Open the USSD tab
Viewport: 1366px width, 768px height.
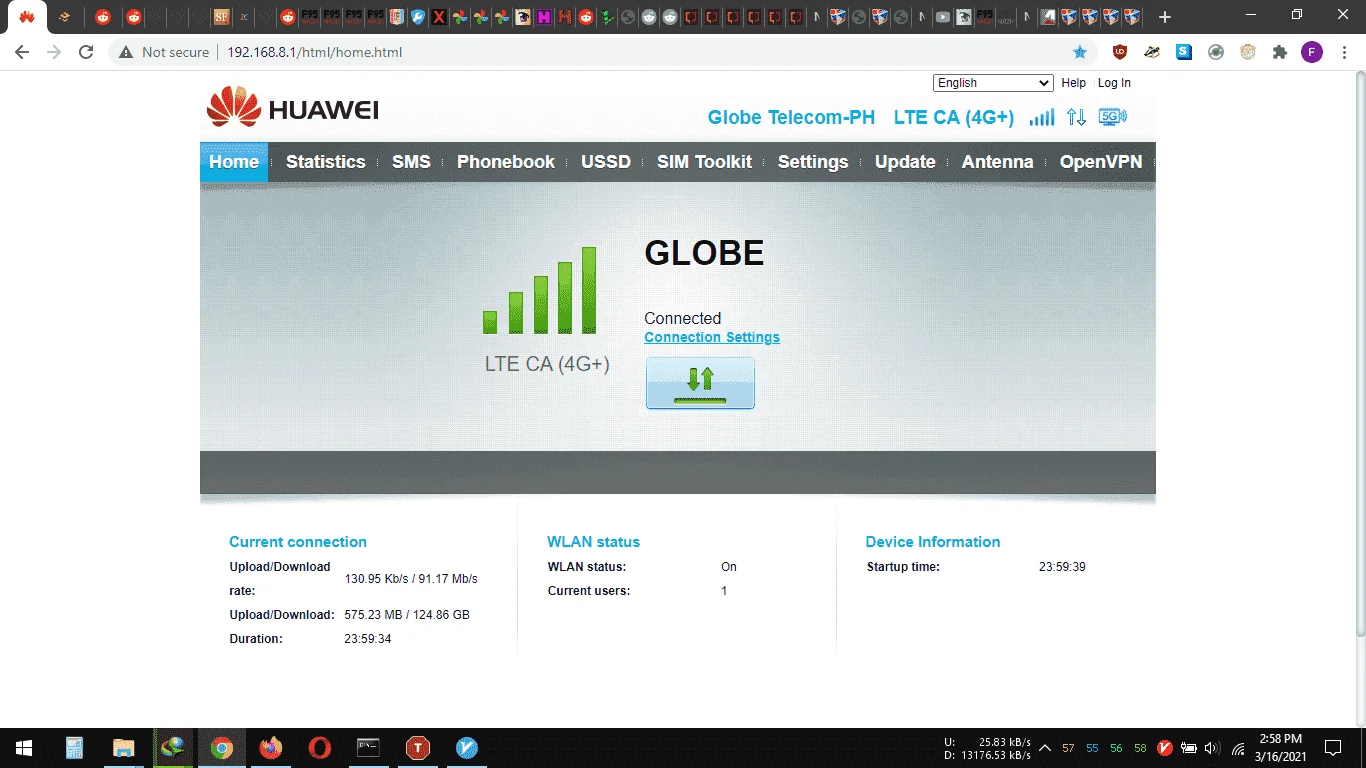pyautogui.click(x=606, y=162)
